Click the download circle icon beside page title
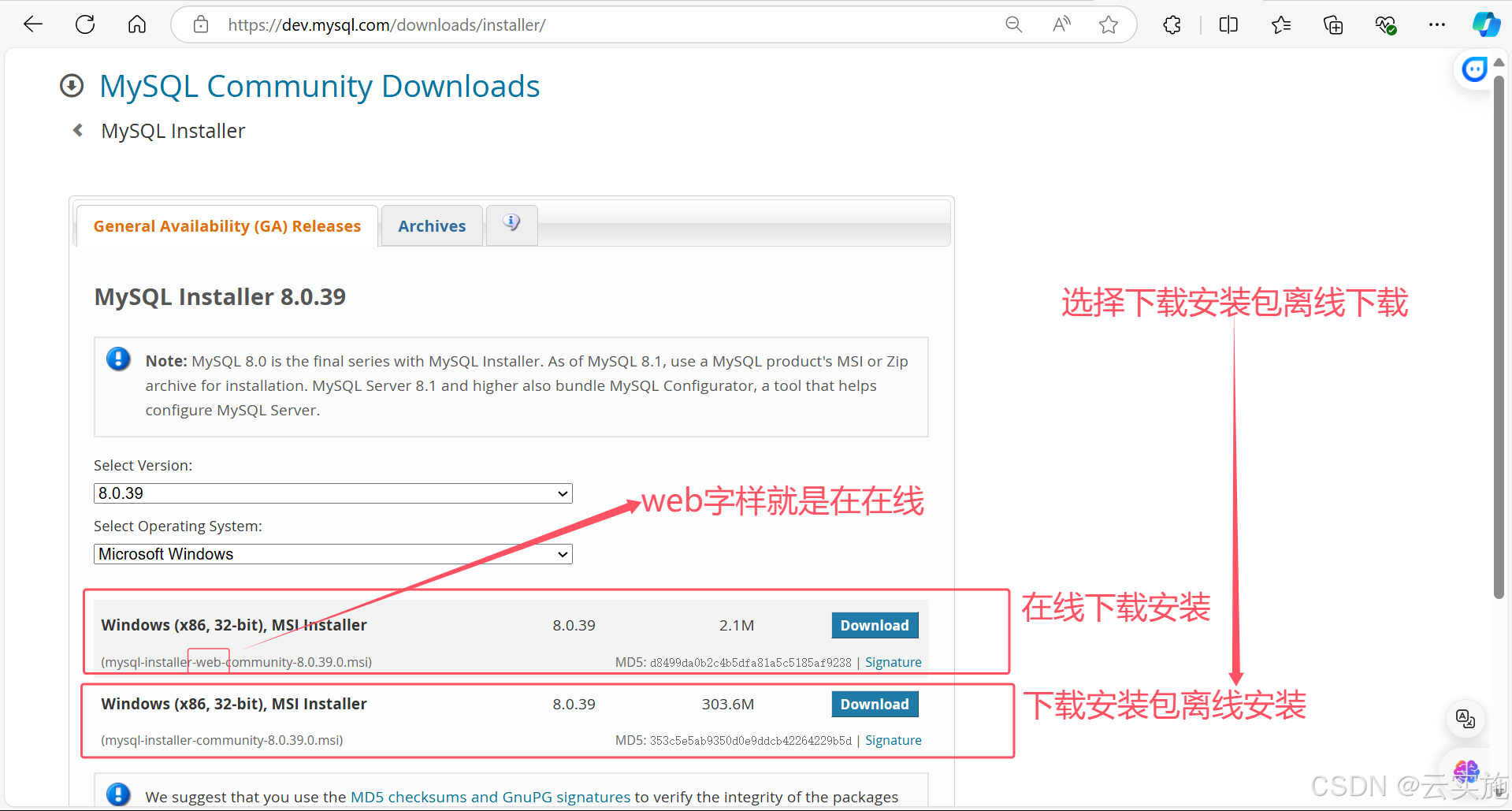The image size is (1512, 811). pos(72,86)
